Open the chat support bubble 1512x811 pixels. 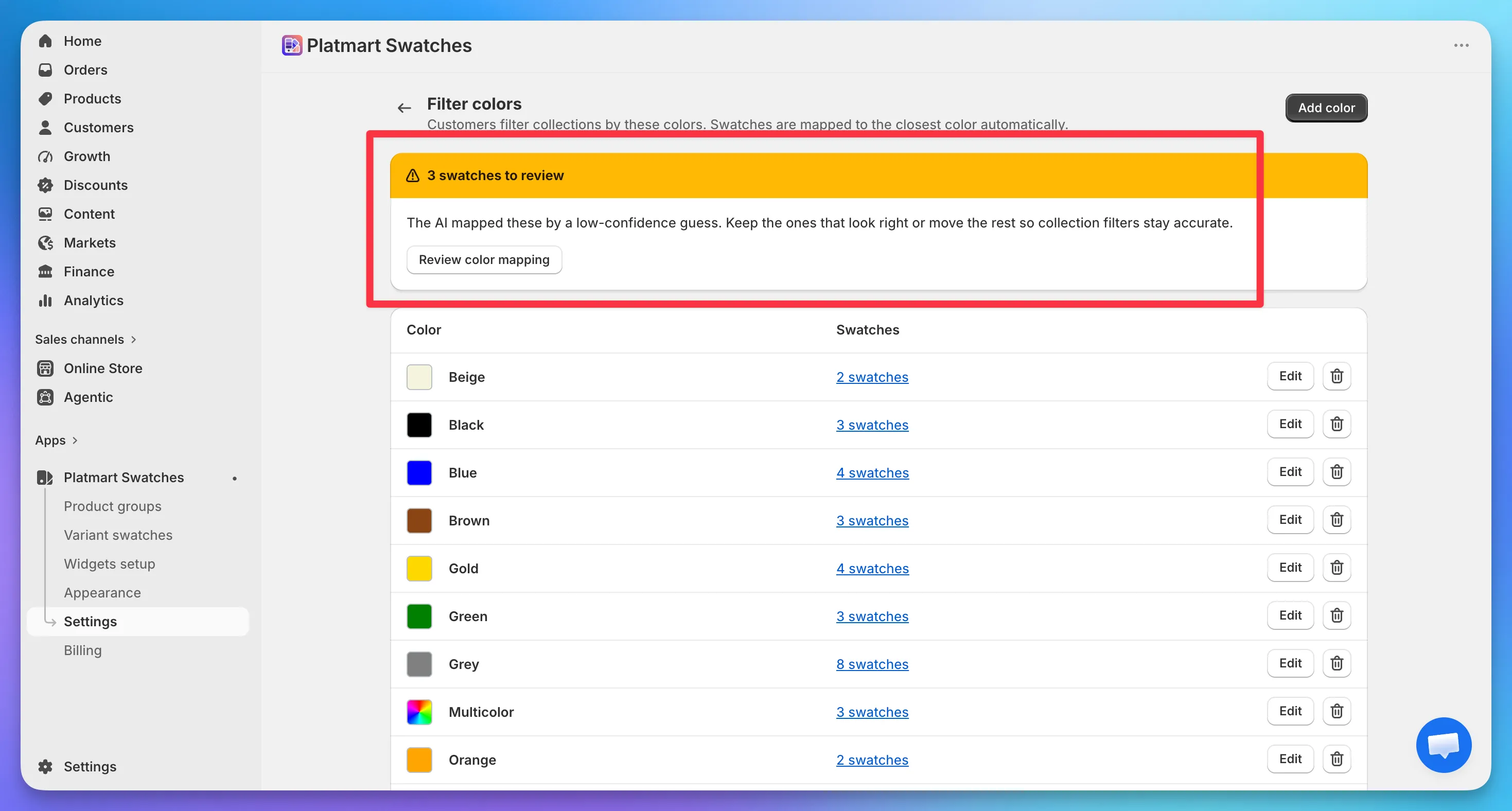[x=1444, y=744]
